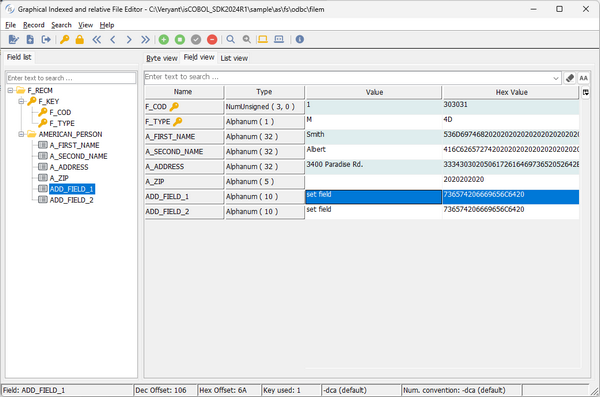Click the yellow laptop toolbar icon
The image size is (600, 397).
pos(263,39)
